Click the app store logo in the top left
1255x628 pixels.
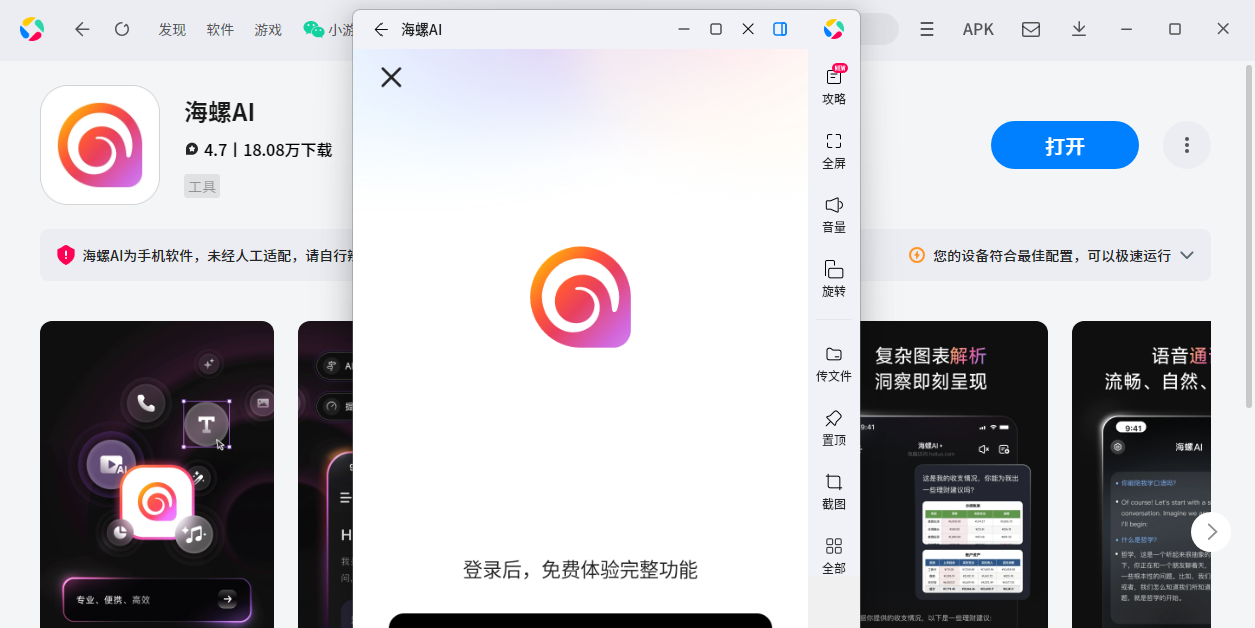point(32,29)
